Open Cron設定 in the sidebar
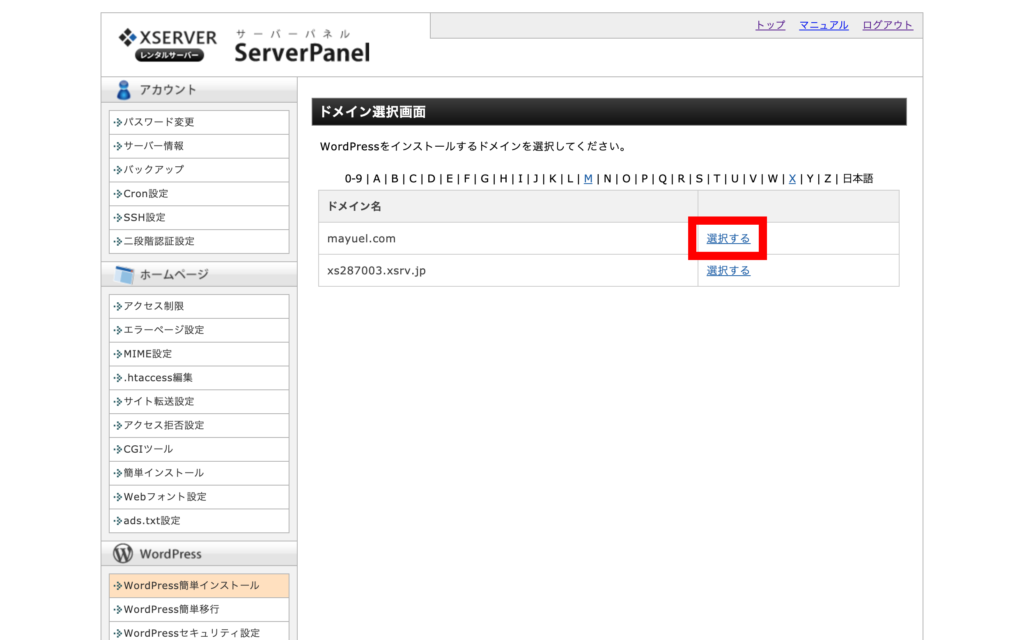 [x=199, y=194]
